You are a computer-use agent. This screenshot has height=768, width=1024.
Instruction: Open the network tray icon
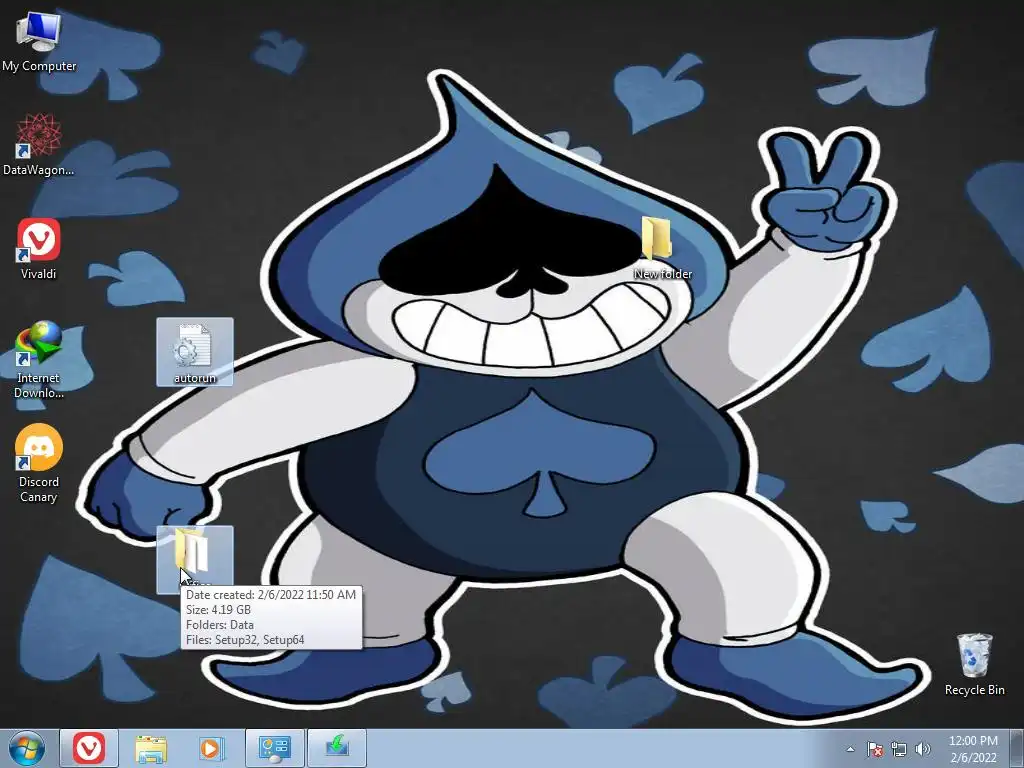[899, 749]
